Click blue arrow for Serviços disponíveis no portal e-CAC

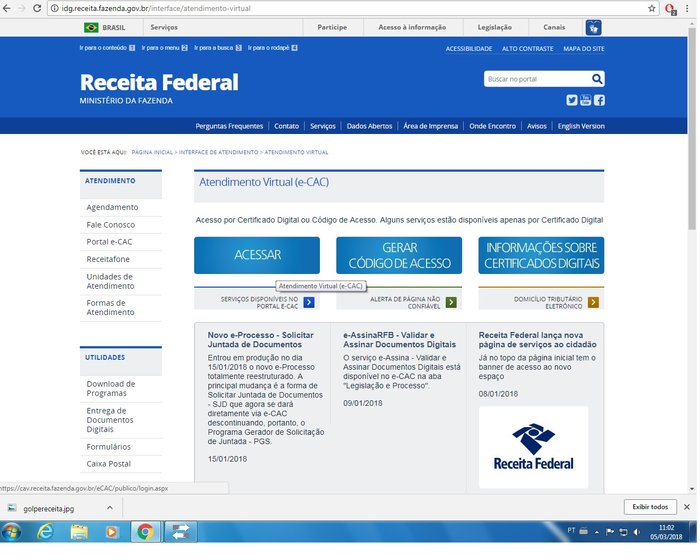308,302
